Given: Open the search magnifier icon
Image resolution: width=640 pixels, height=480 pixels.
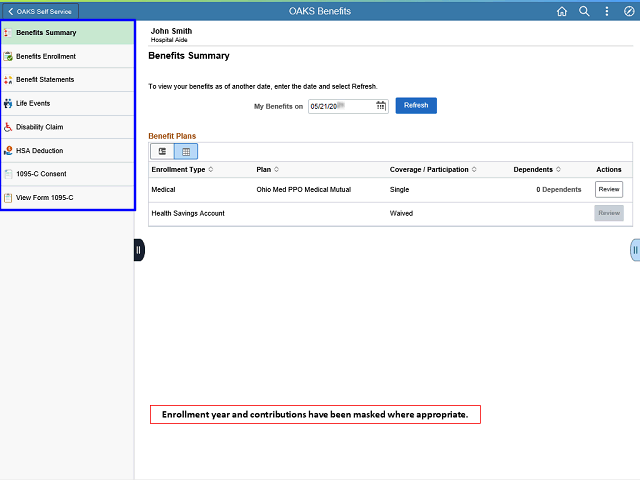Looking at the screenshot, I should point(584,11).
